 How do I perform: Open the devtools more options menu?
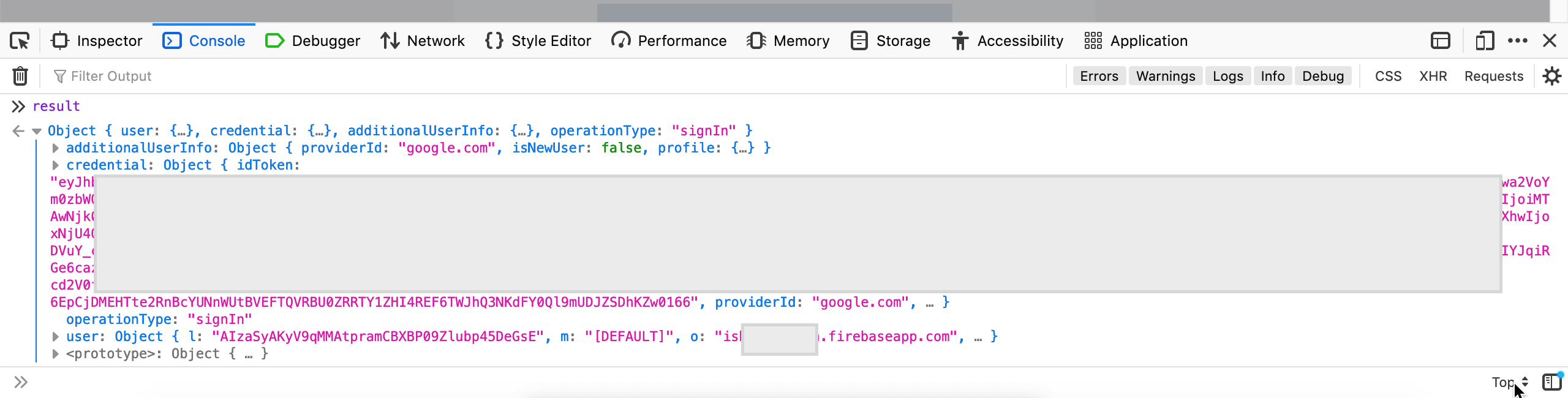pos(1518,41)
